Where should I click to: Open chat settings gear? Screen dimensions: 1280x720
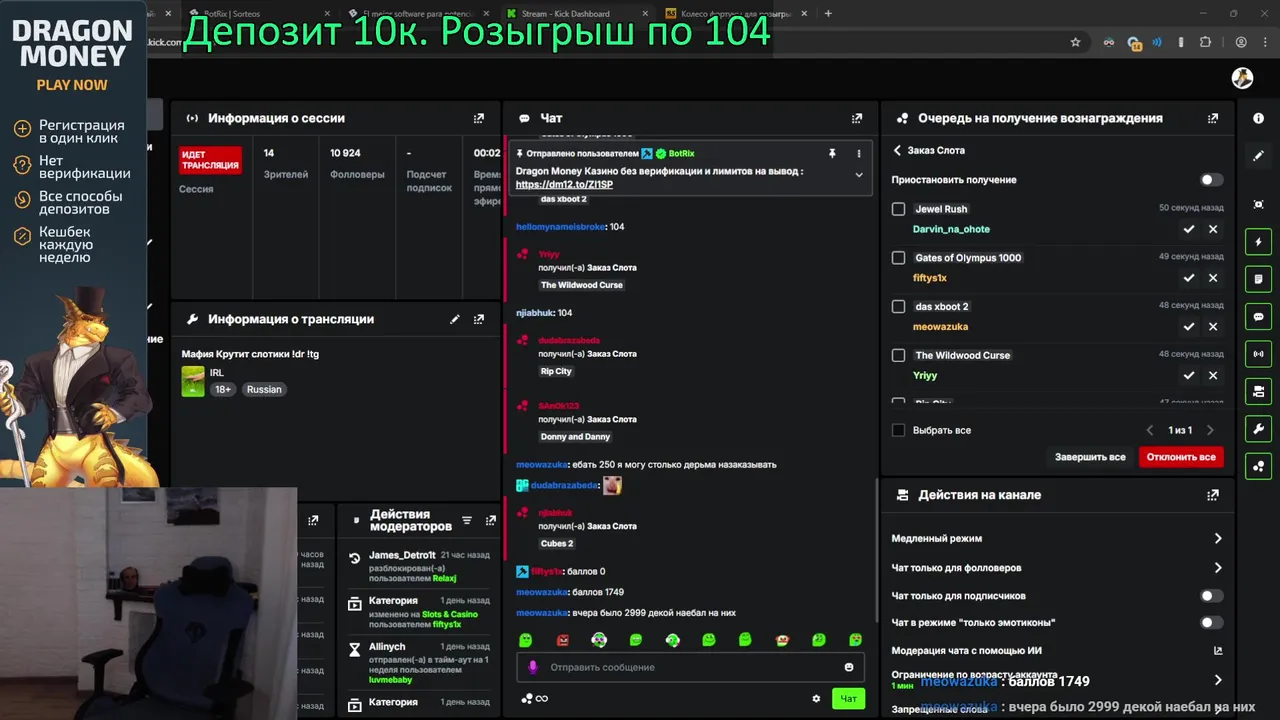click(x=816, y=699)
